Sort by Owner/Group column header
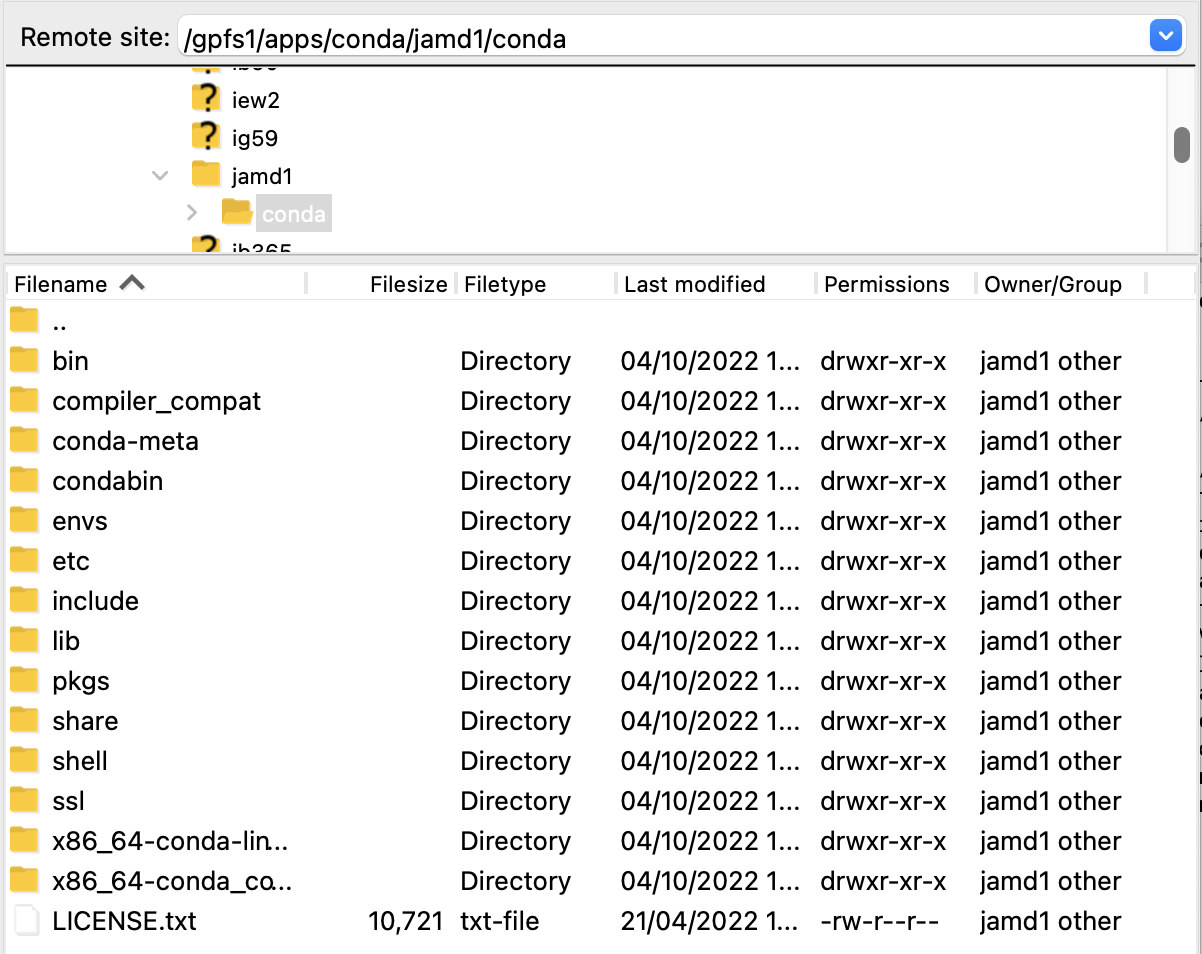This screenshot has width=1202, height=954. pyautogui.click(x=1053, y=284)
